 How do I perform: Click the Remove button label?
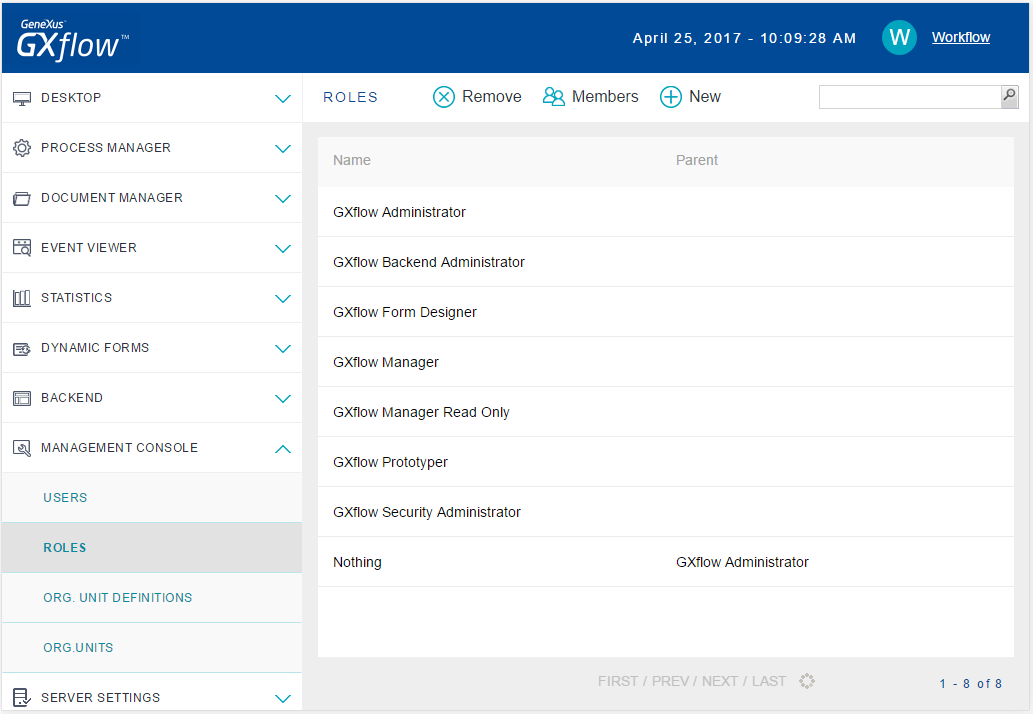click(491, 97)
